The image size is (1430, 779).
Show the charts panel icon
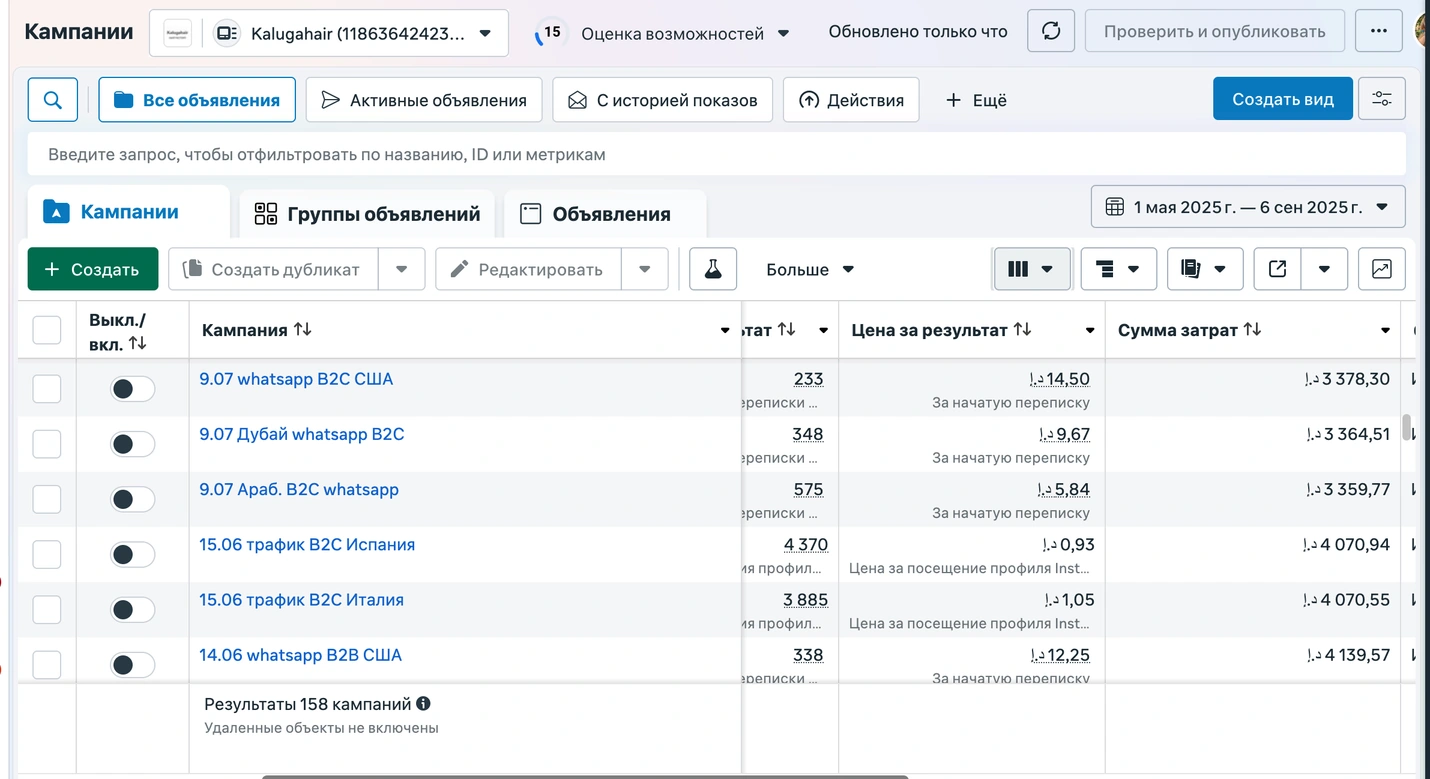pos(1382,269)
